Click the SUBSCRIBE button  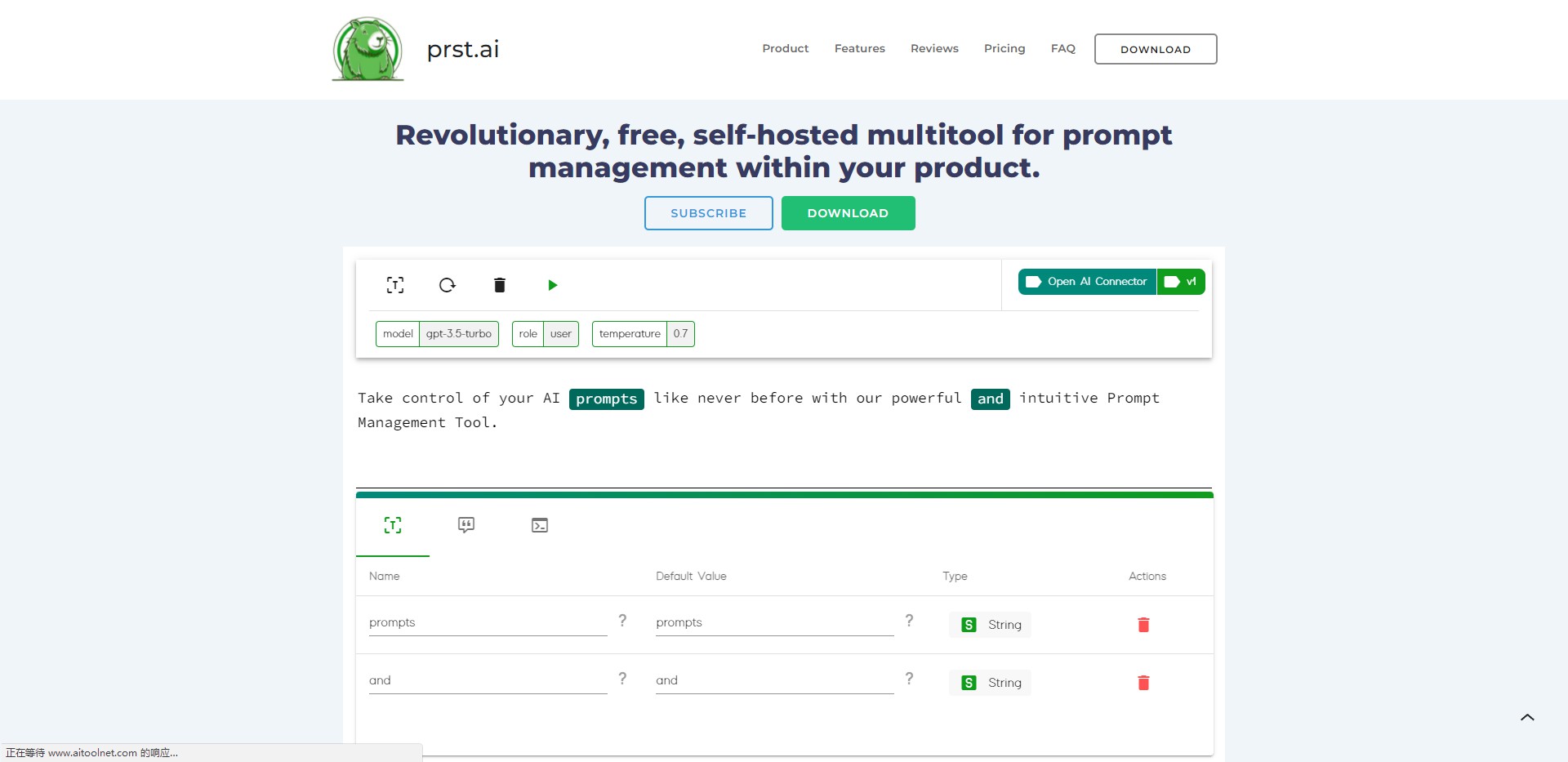tap(708, 212)
